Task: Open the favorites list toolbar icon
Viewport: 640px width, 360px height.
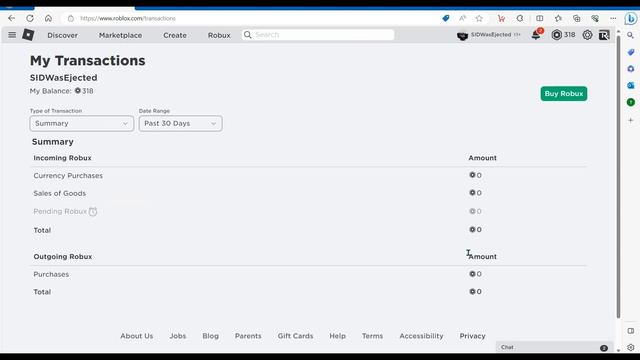Action: point(558,18)
